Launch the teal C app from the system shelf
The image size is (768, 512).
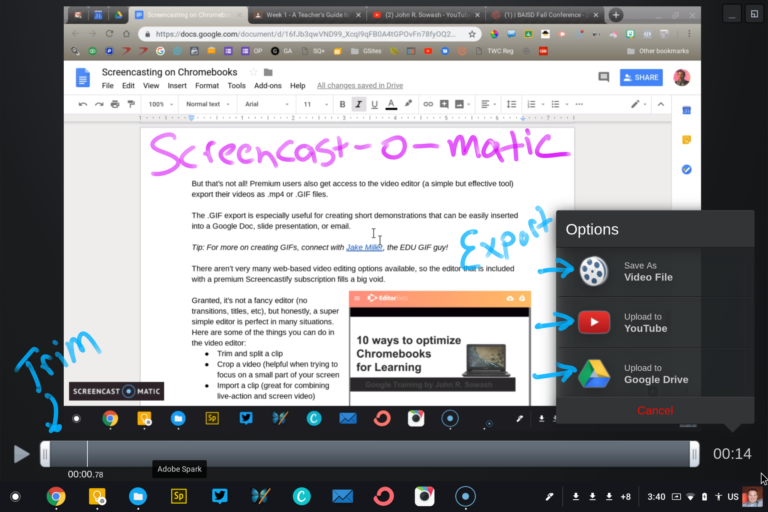click(302, 497)
